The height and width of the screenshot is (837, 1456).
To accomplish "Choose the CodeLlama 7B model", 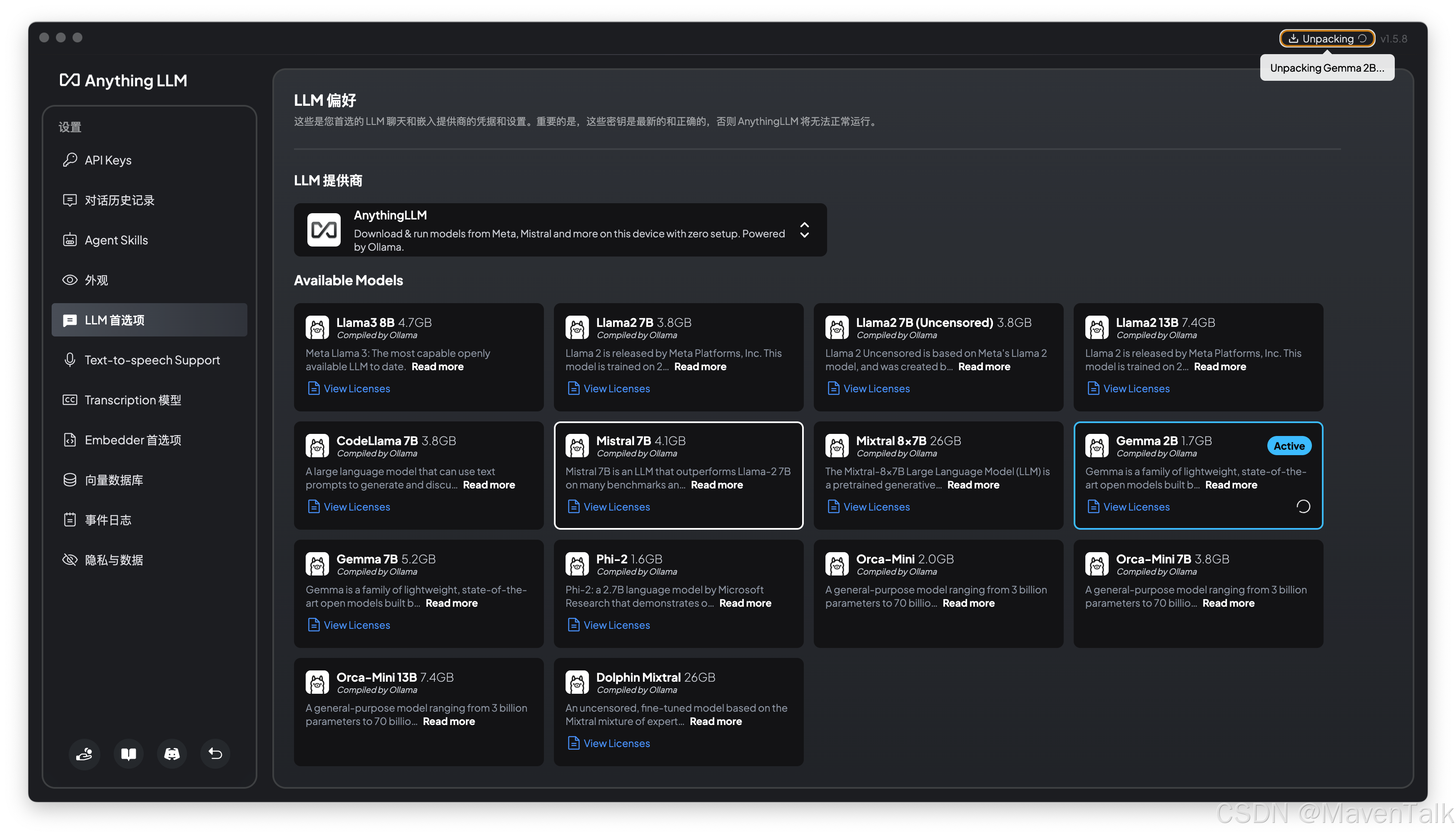I will point(419,476).
